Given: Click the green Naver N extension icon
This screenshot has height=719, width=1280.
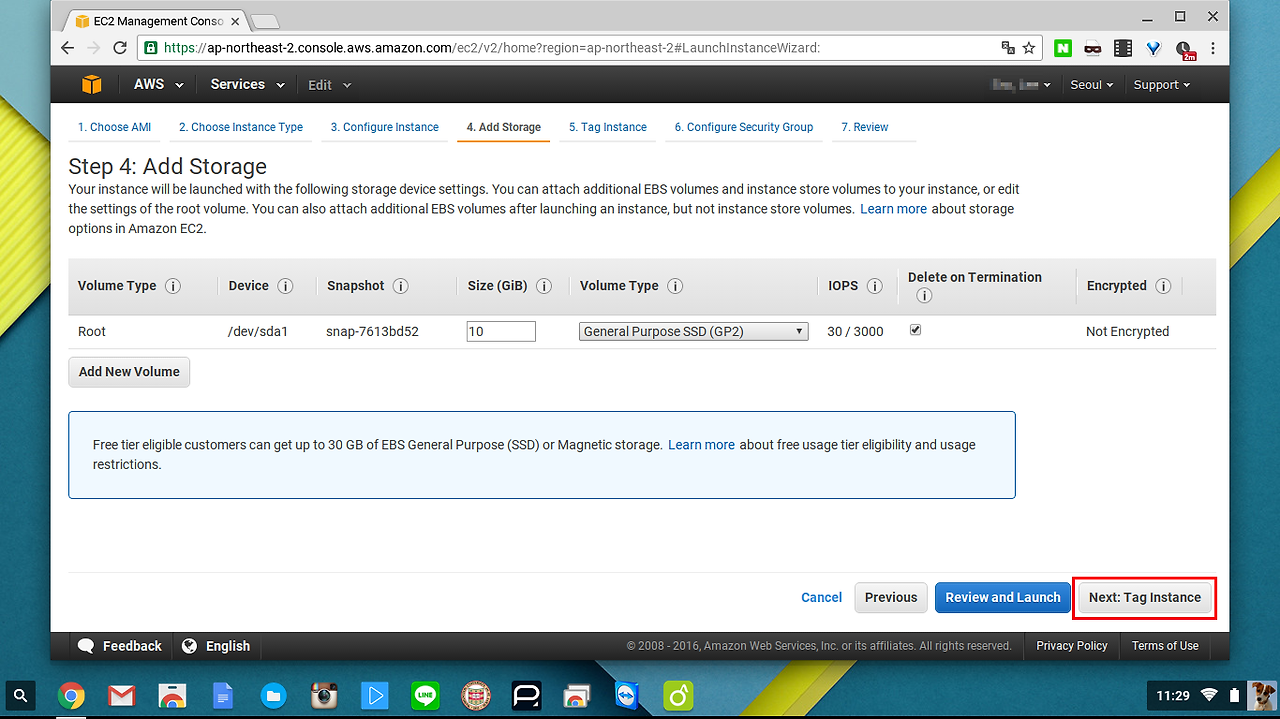Looking at the screenshot, I should pyautogui.click(x=1063, y=48).
